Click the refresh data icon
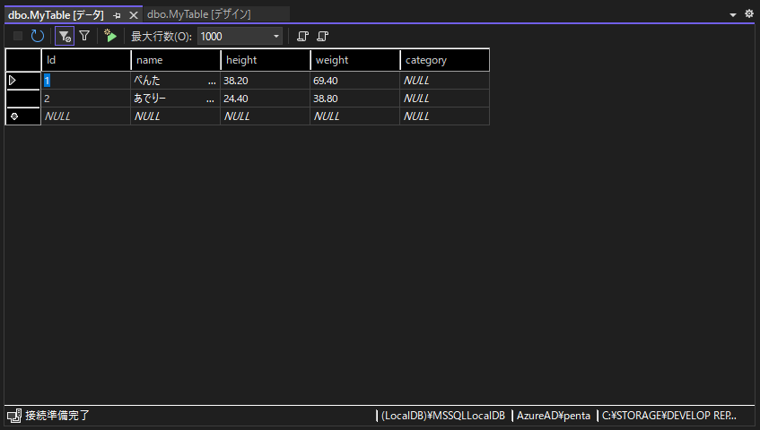 (x=37, y=36)
